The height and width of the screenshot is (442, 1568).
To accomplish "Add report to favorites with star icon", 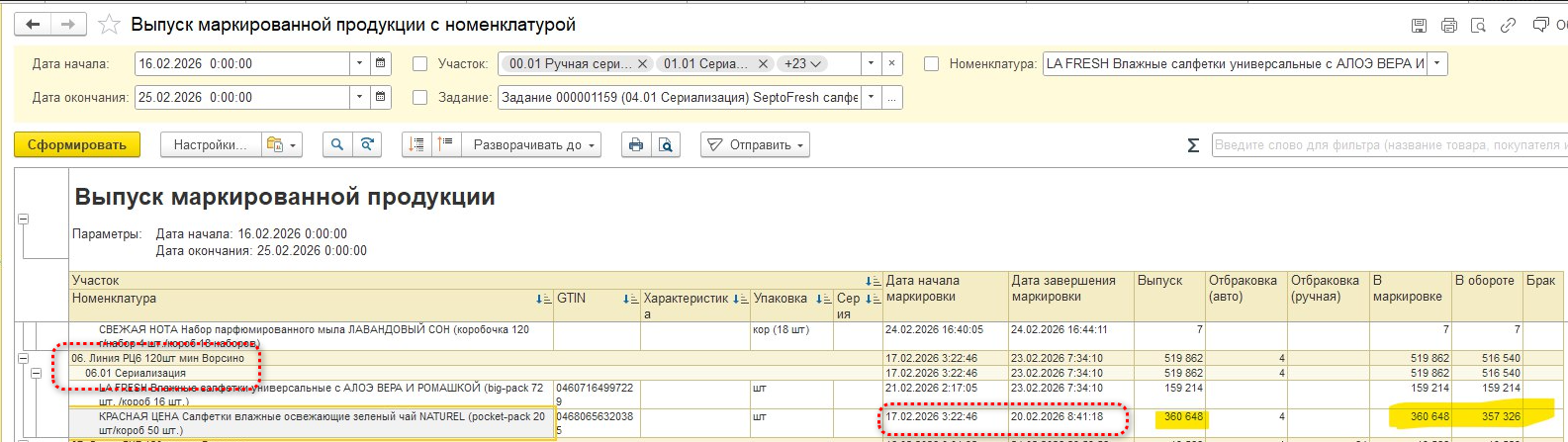I will click(x=110, y=25).
